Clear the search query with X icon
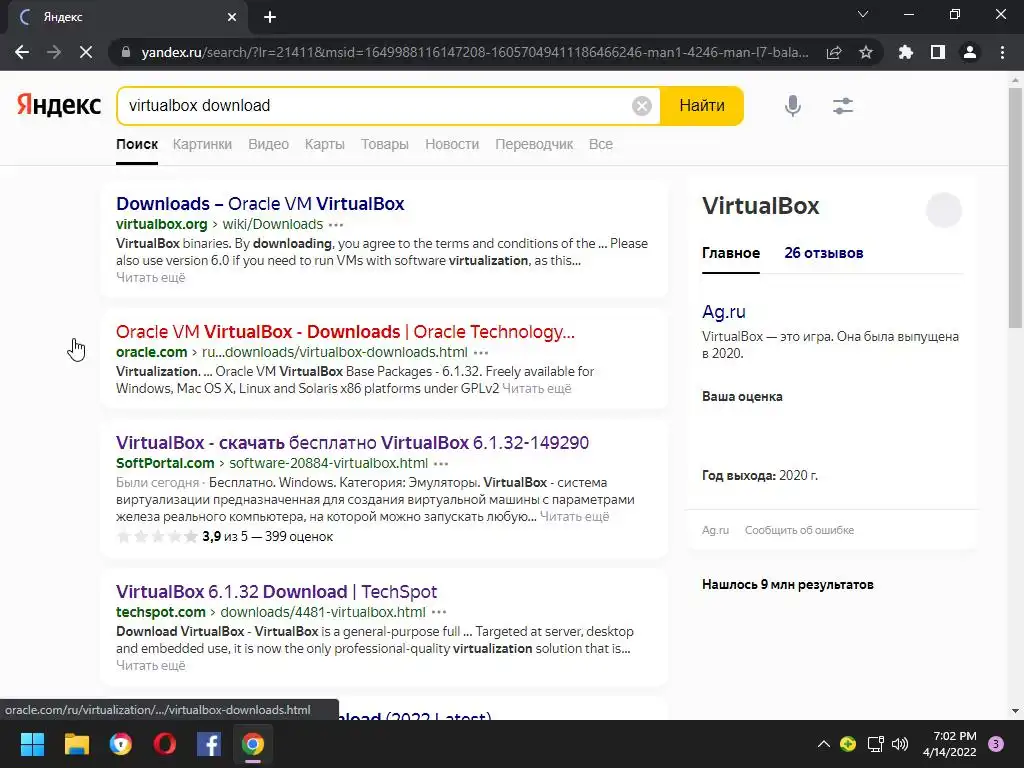This screenshot has height=768, width=1024. coord(642,106)
